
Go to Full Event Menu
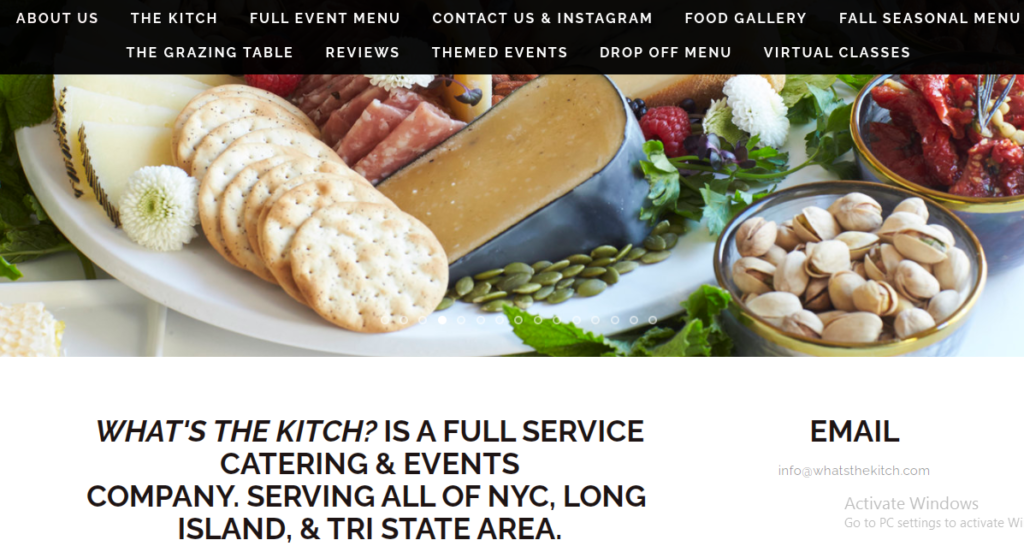coord(325,18)
